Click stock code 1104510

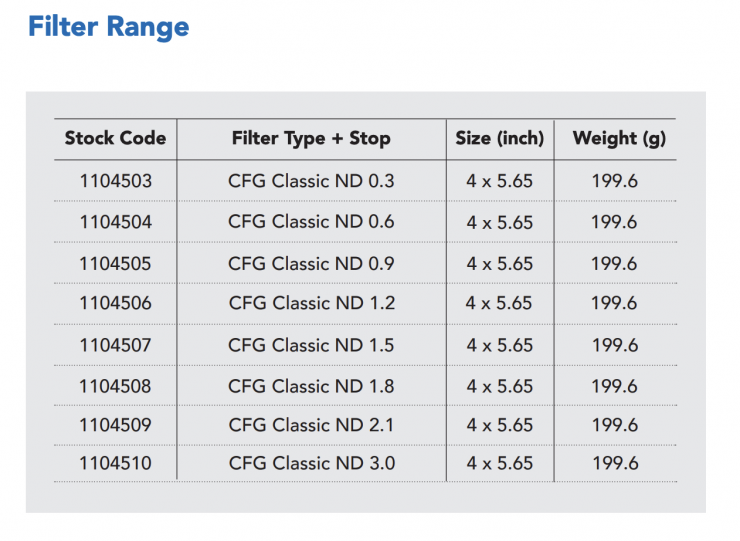click(x=115, y=464)
